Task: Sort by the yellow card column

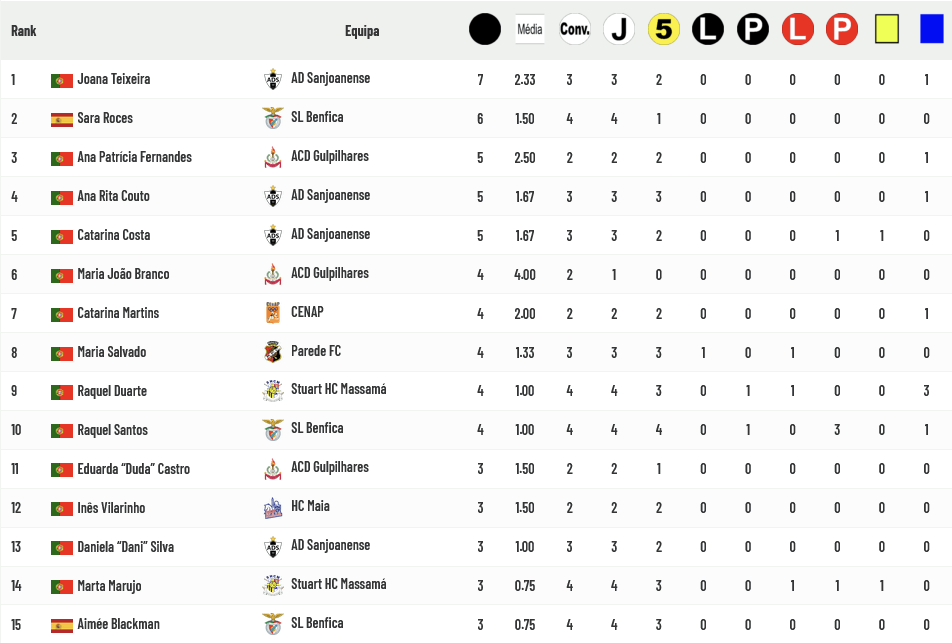Action: (886, 30)
